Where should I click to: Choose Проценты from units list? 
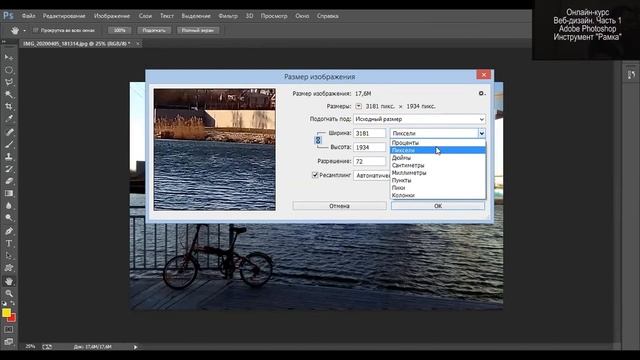click(x=438, y=143)
